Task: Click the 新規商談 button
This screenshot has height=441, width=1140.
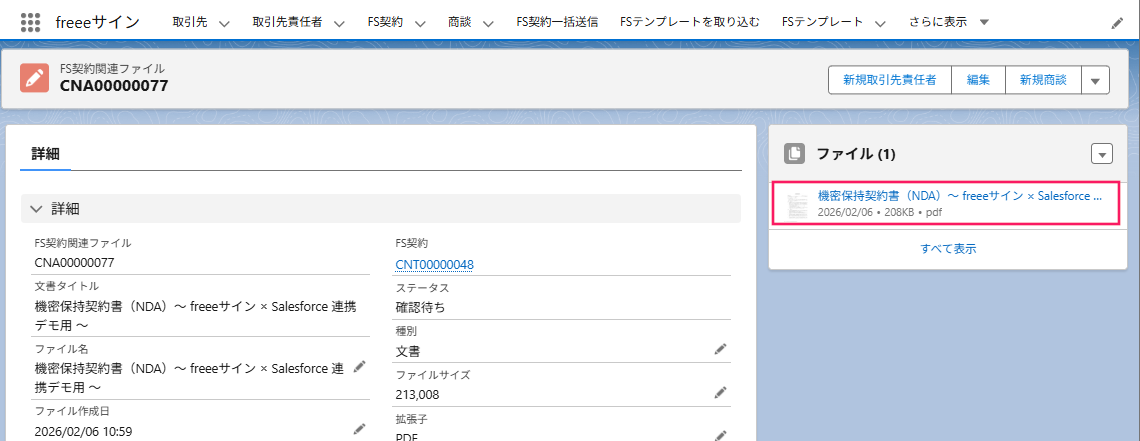Action: pos(1043,81)
